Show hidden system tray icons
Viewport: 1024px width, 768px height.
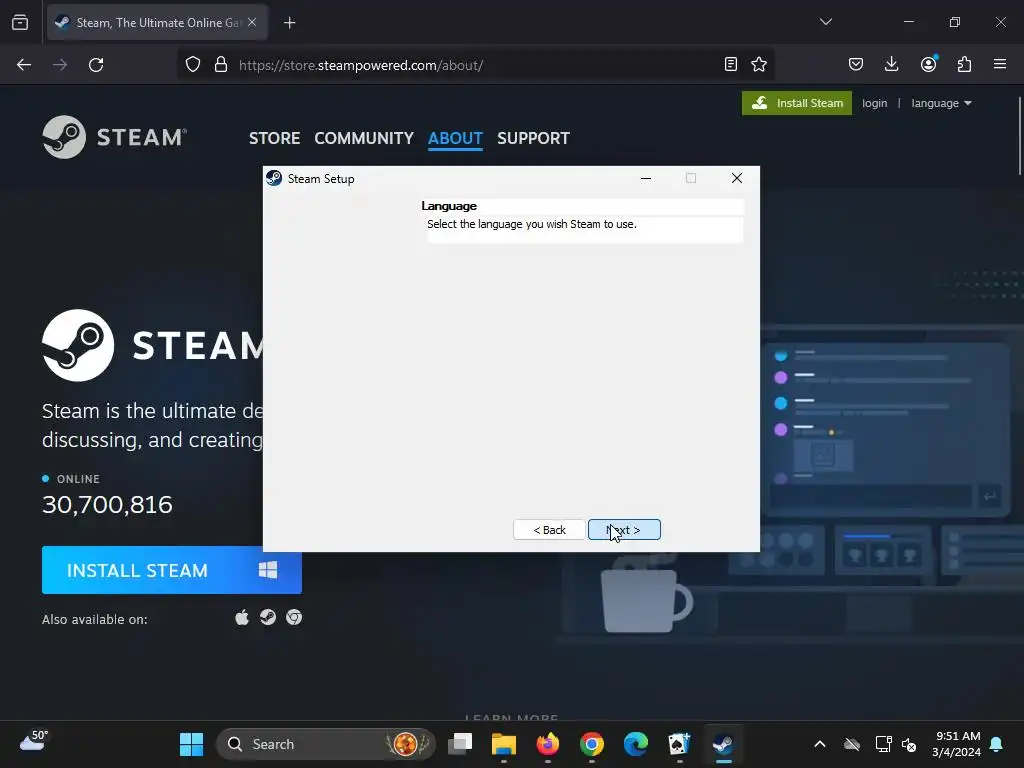(820, 744)
